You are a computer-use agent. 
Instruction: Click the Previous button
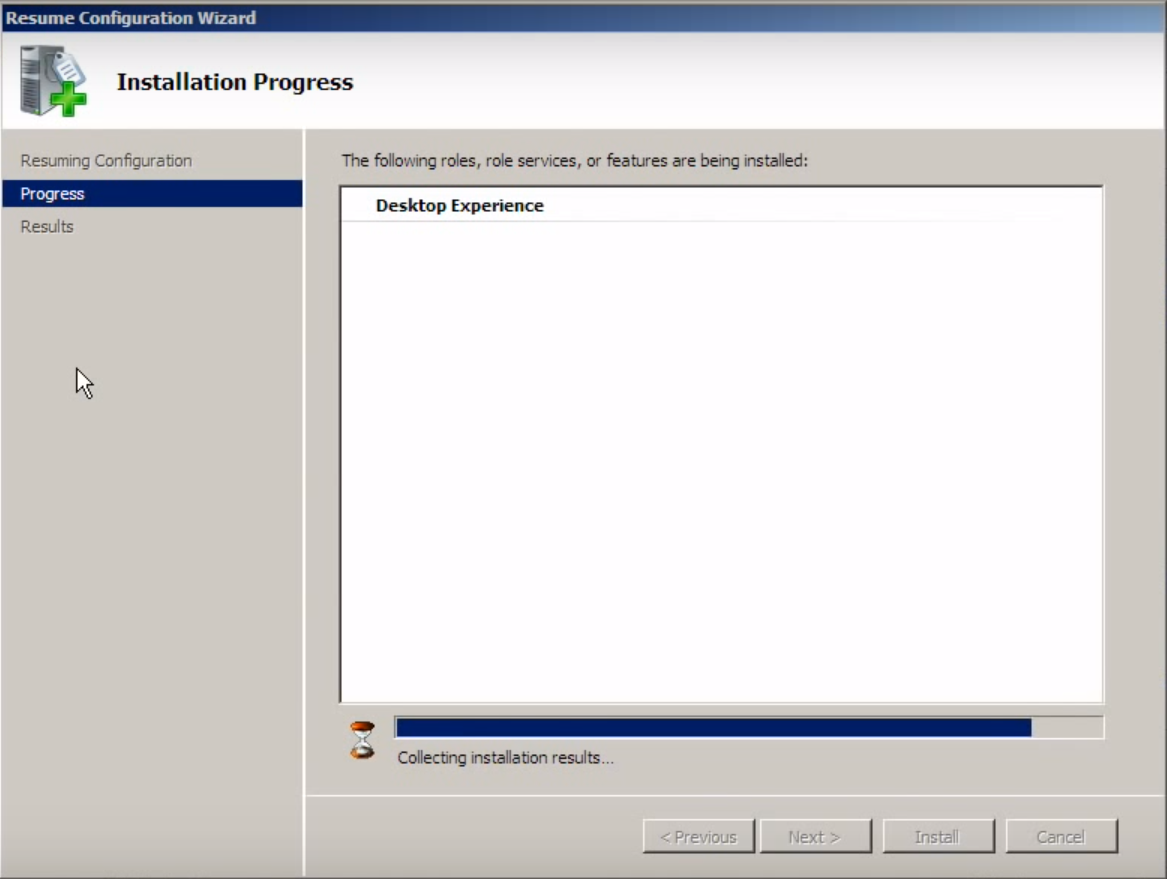point(698,837)
